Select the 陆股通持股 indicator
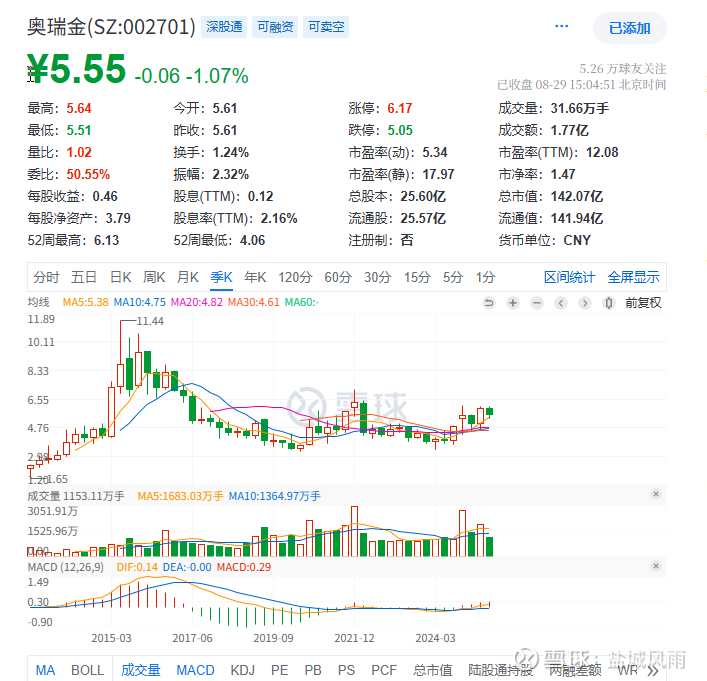Screen dimensions: 707x681 click(500, 670)
